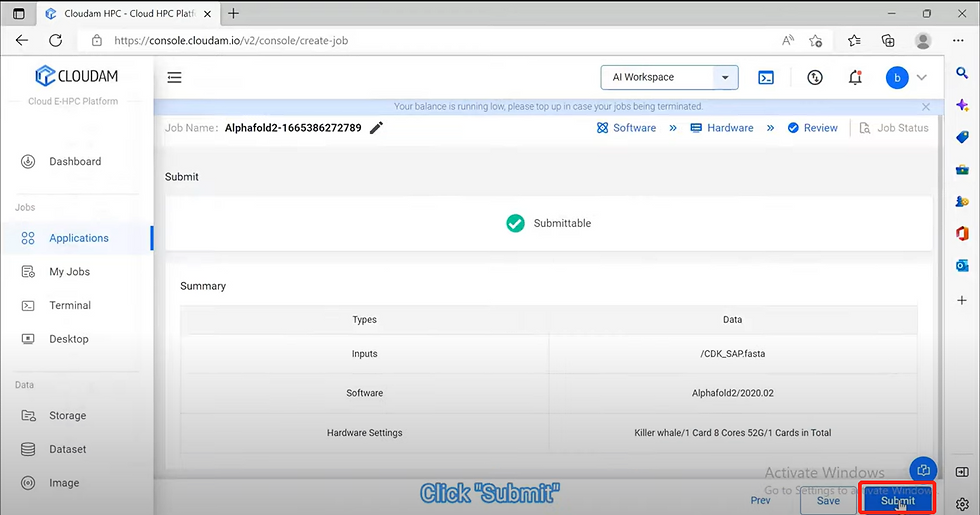Click the tab actions menu icon
Screen dimensions: 980x515
[x=19, y=13]
